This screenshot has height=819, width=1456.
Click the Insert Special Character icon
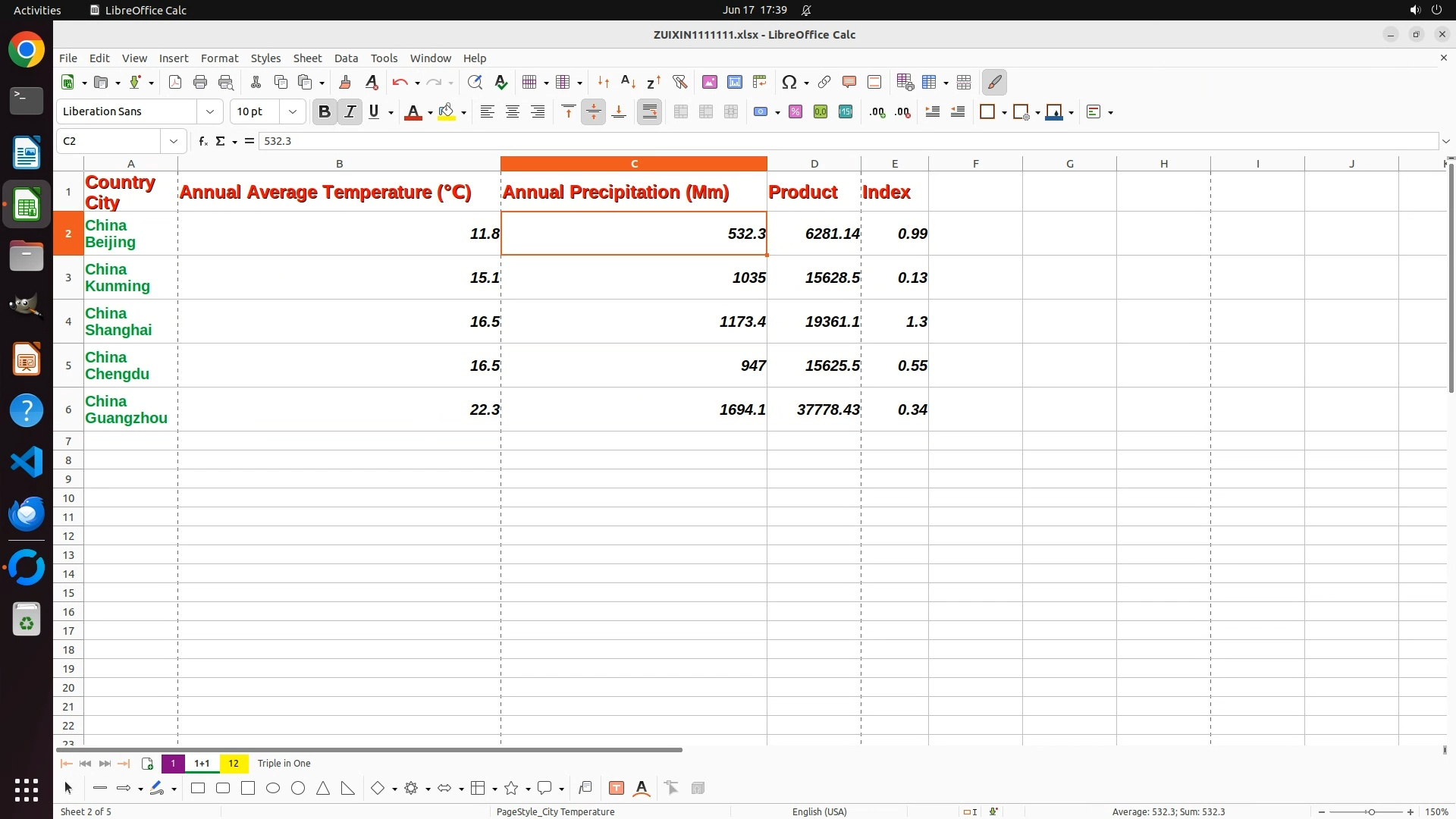(x=789, y=82)
